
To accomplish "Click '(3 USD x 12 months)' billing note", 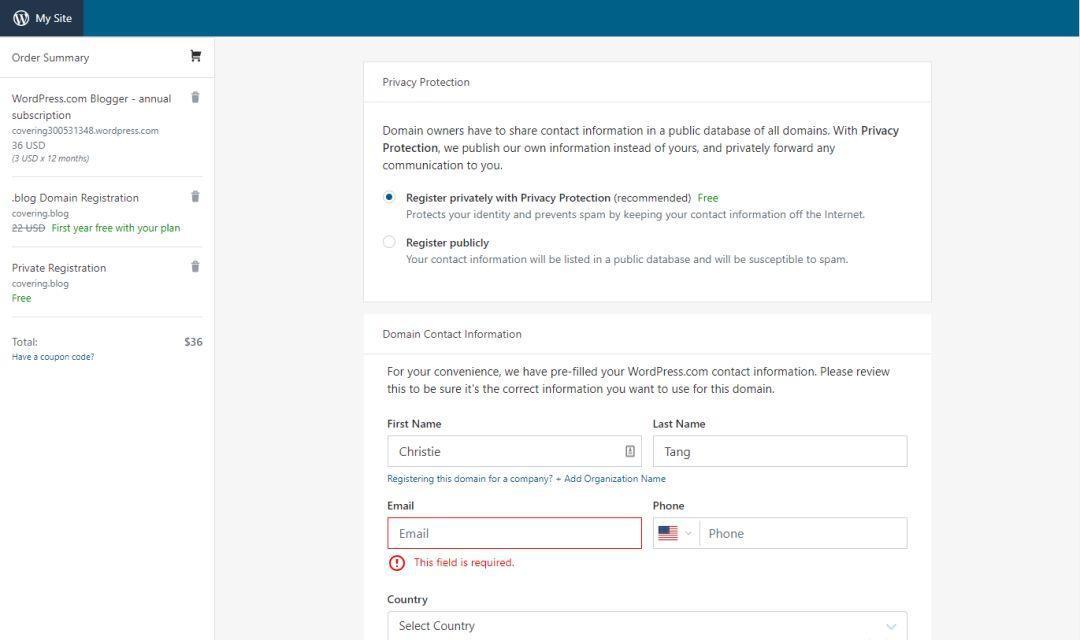I will pyautogui.click(x=50, y=158).
